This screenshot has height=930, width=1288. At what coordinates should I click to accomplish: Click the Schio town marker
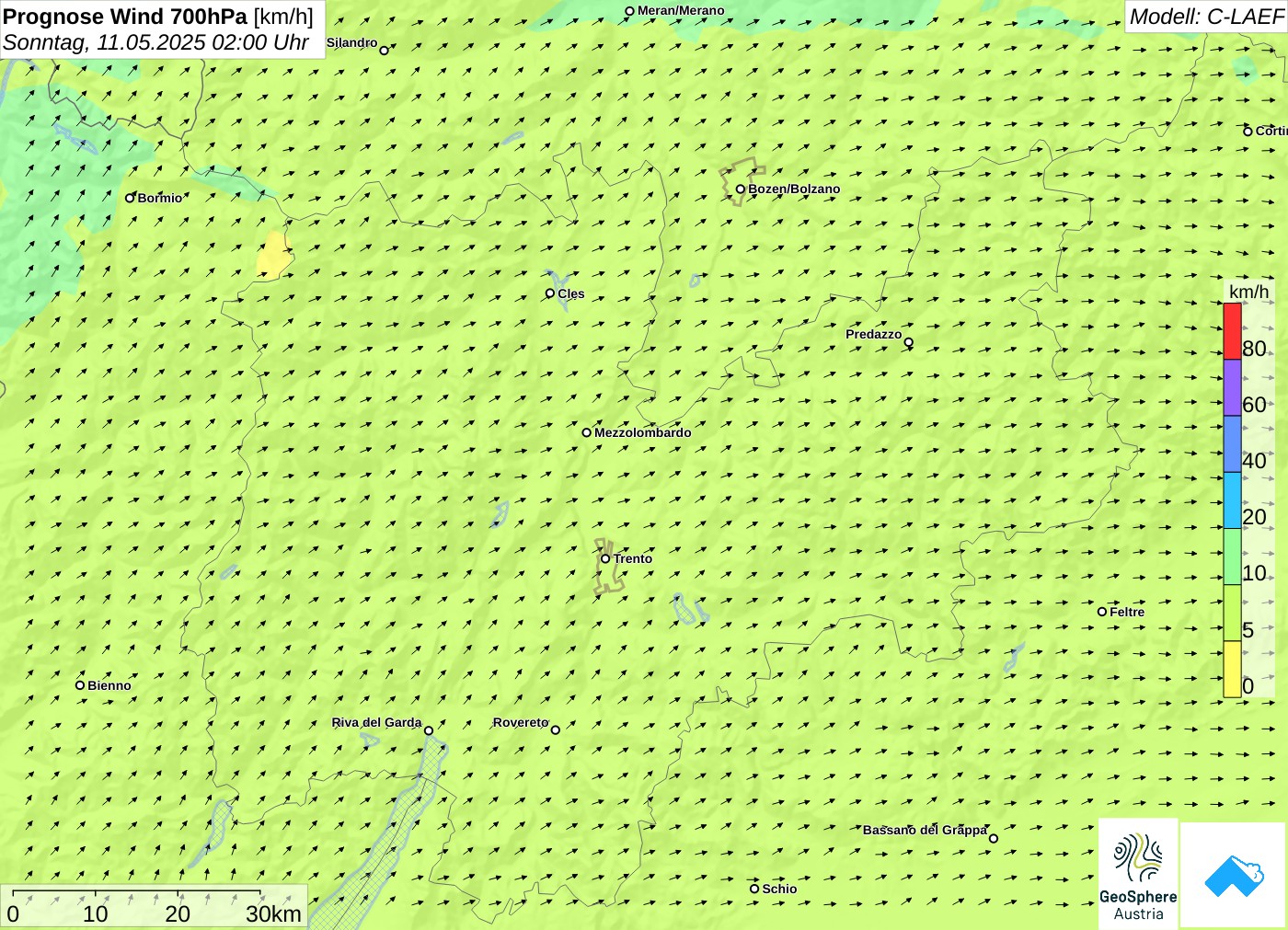click(754, 889)
